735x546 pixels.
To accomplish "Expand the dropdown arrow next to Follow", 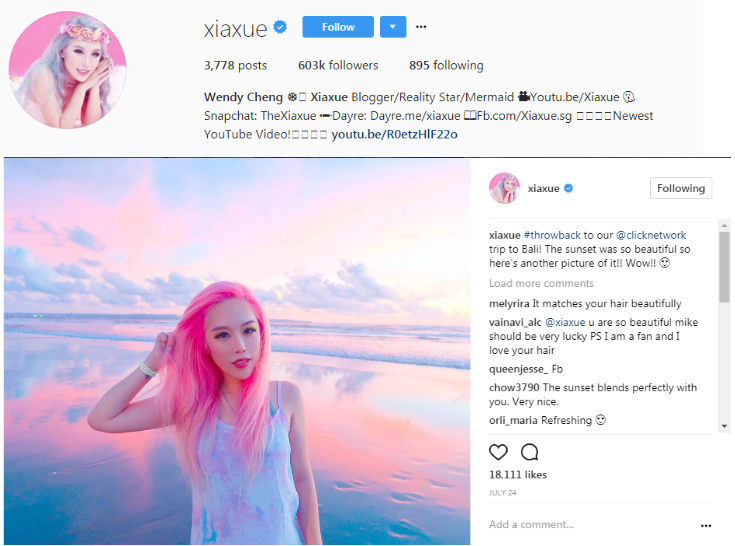I will coord(393,27).
